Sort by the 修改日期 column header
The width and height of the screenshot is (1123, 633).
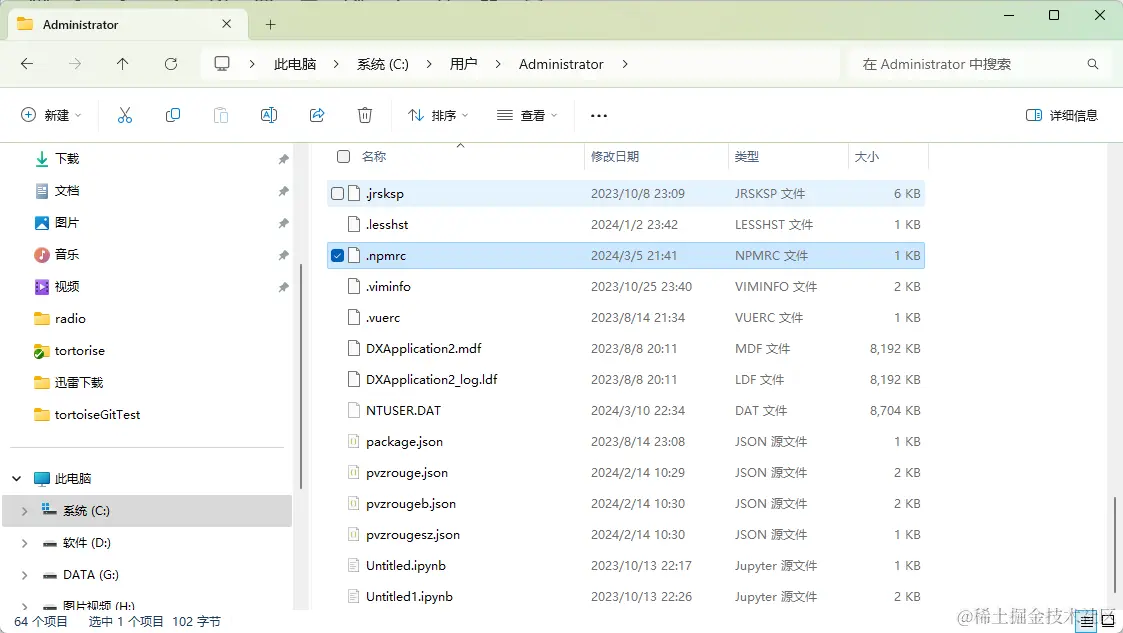tap(614, 156)
